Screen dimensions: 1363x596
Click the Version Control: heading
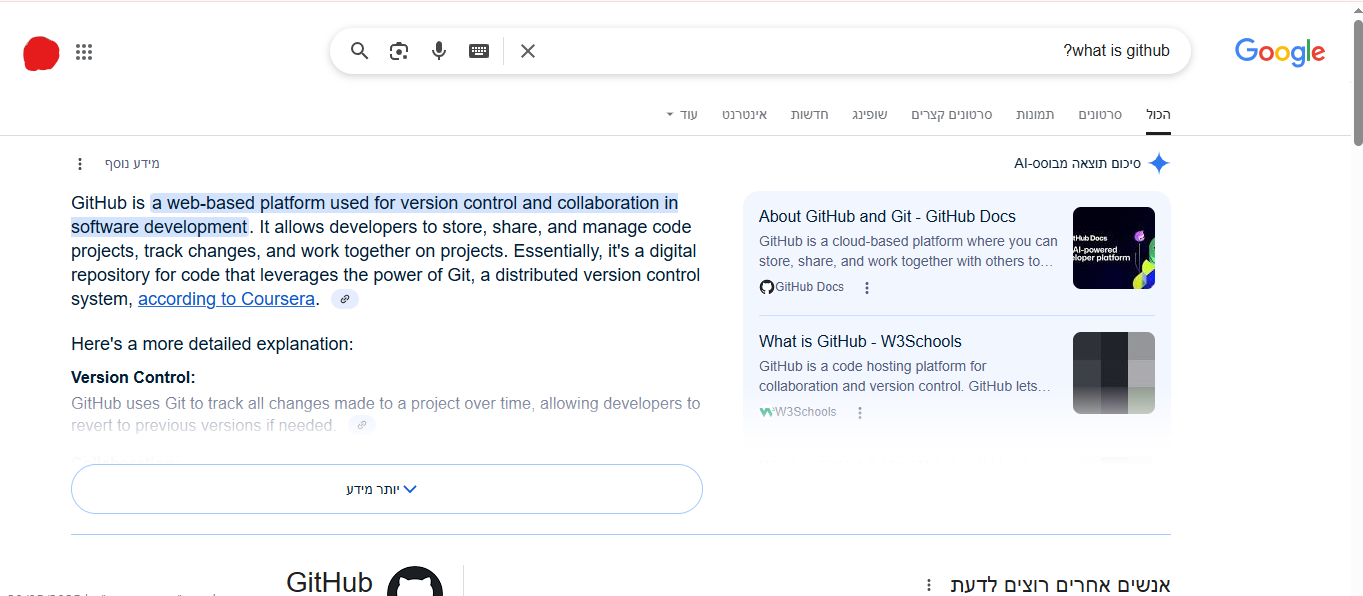(133, 377)
